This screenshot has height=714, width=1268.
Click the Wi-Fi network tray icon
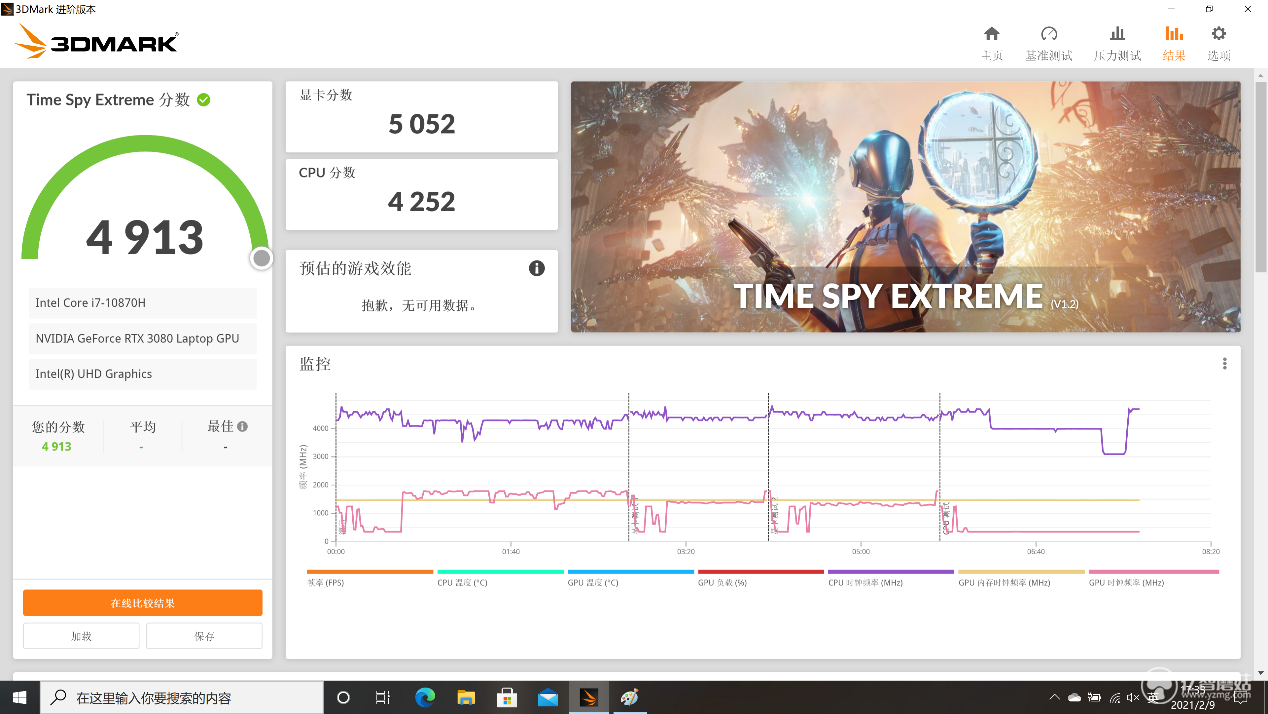tap(1115, 697)
